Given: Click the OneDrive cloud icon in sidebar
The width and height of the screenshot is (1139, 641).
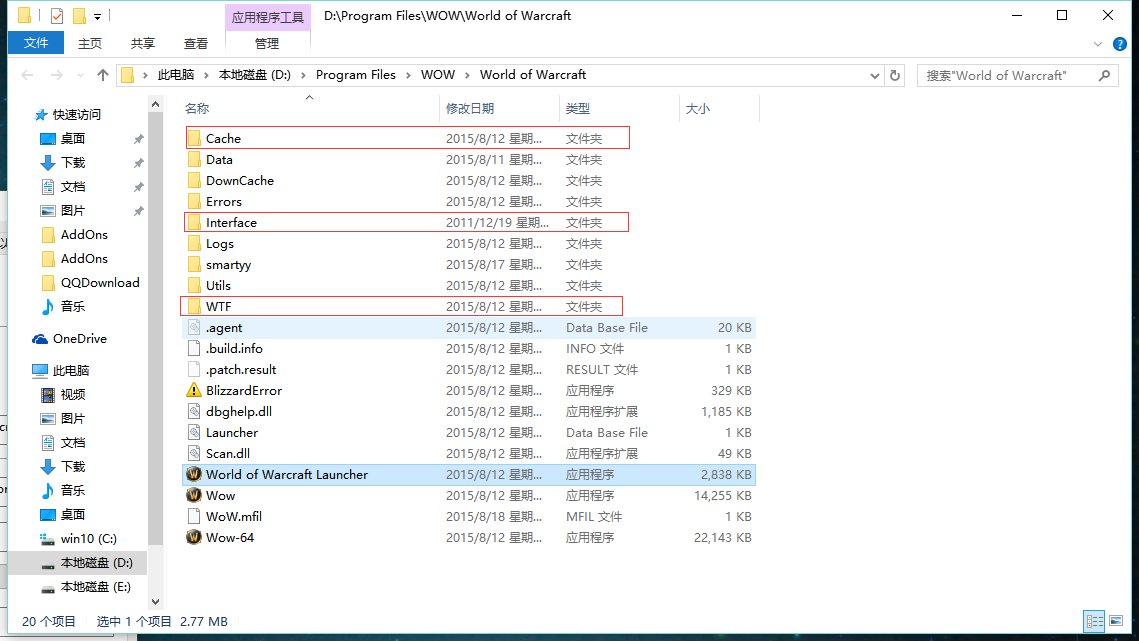Looking at the screenshot, I should [x=40, y=339].
